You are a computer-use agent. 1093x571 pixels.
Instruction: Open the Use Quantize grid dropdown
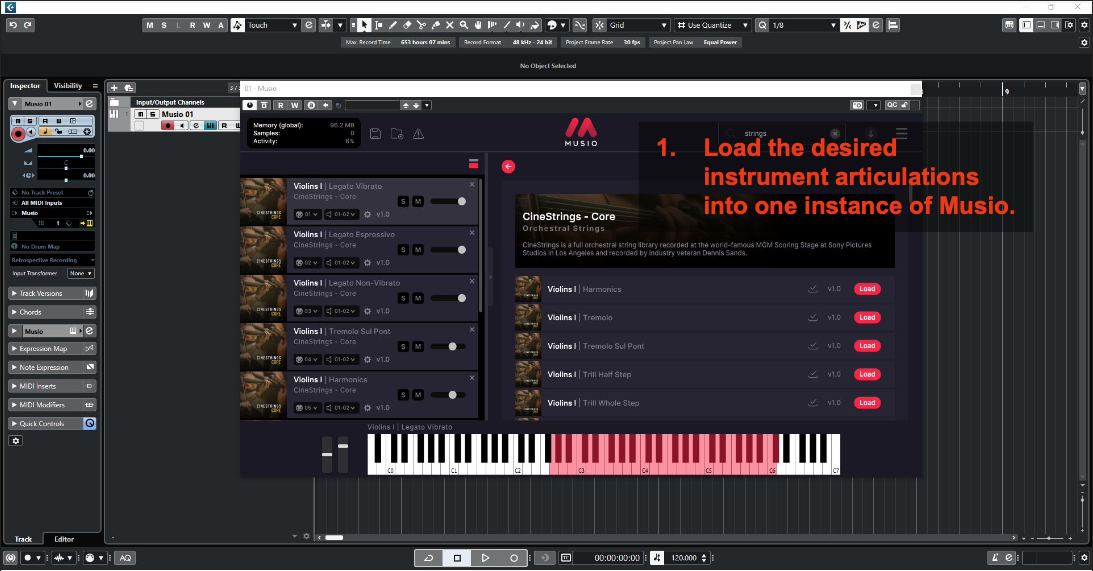pyautogui.click(x=713, y=25)
